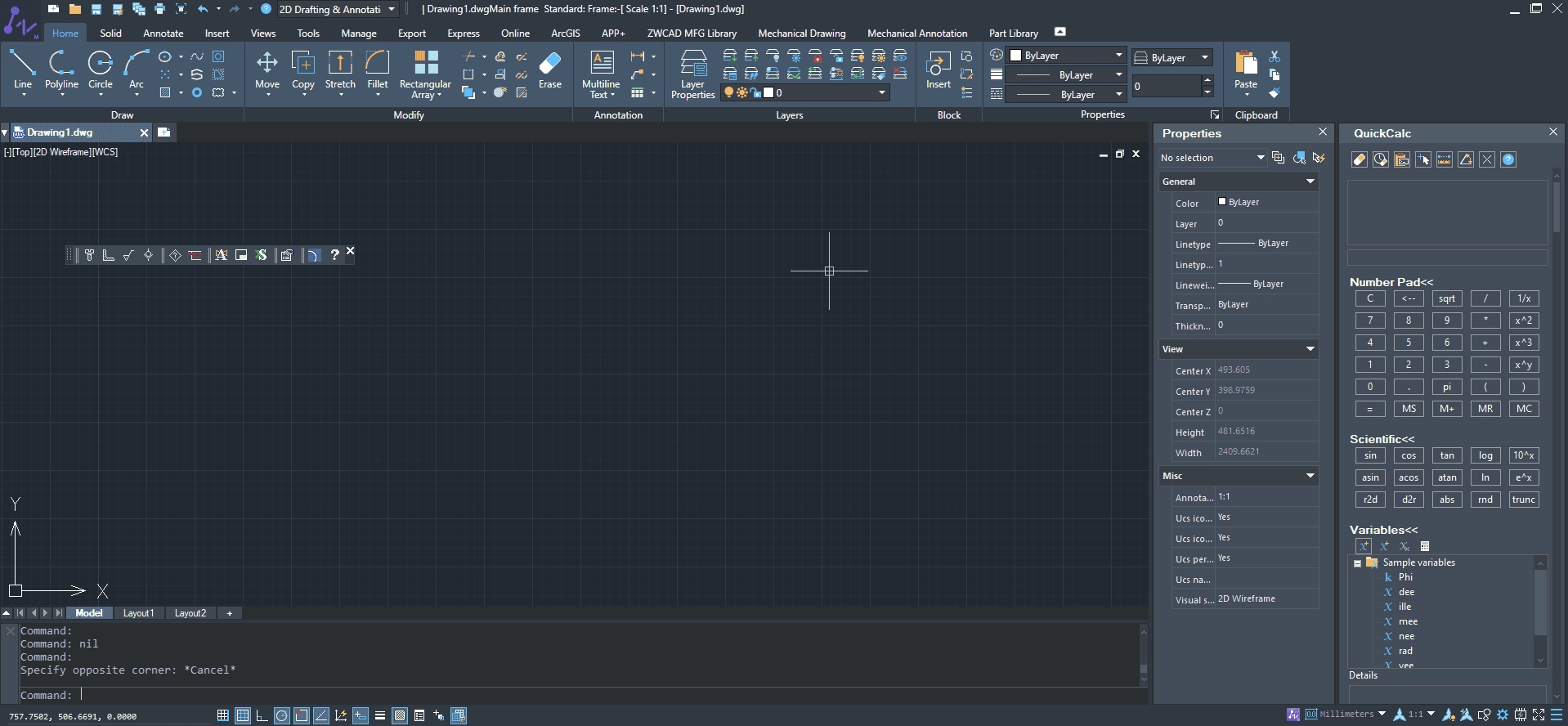Viewport: 1568px width, 726px height.
Task: Click the cos button in Scientific
Action: coord(1409,455)
